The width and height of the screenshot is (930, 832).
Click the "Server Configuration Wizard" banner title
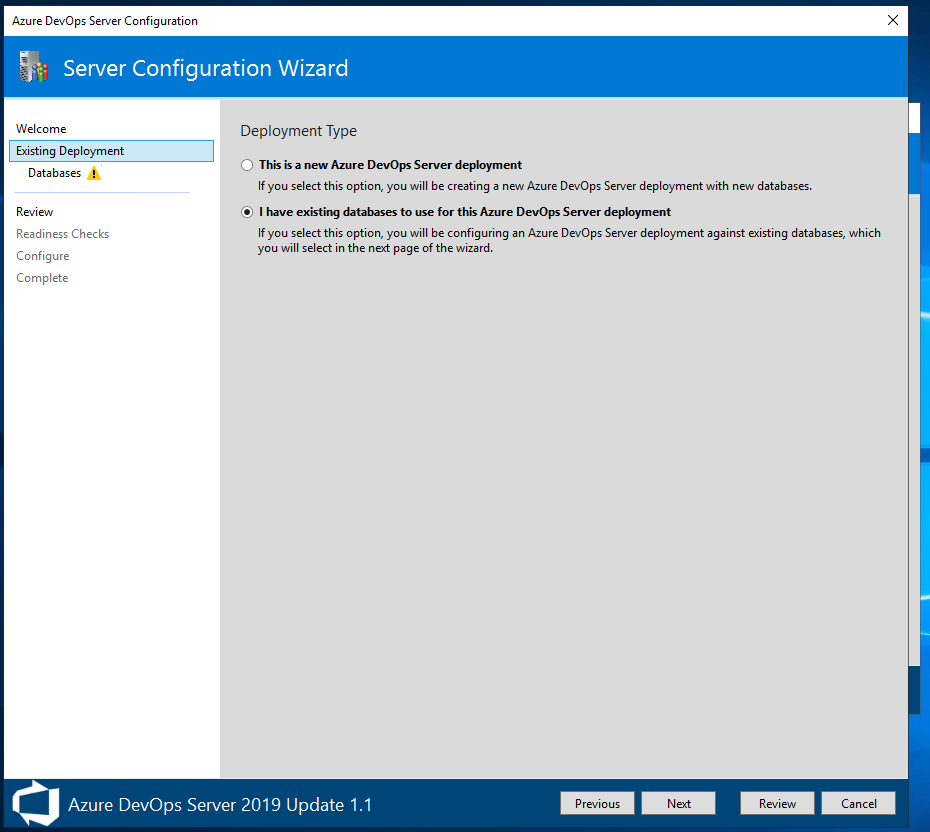click(x=206, y=68)
